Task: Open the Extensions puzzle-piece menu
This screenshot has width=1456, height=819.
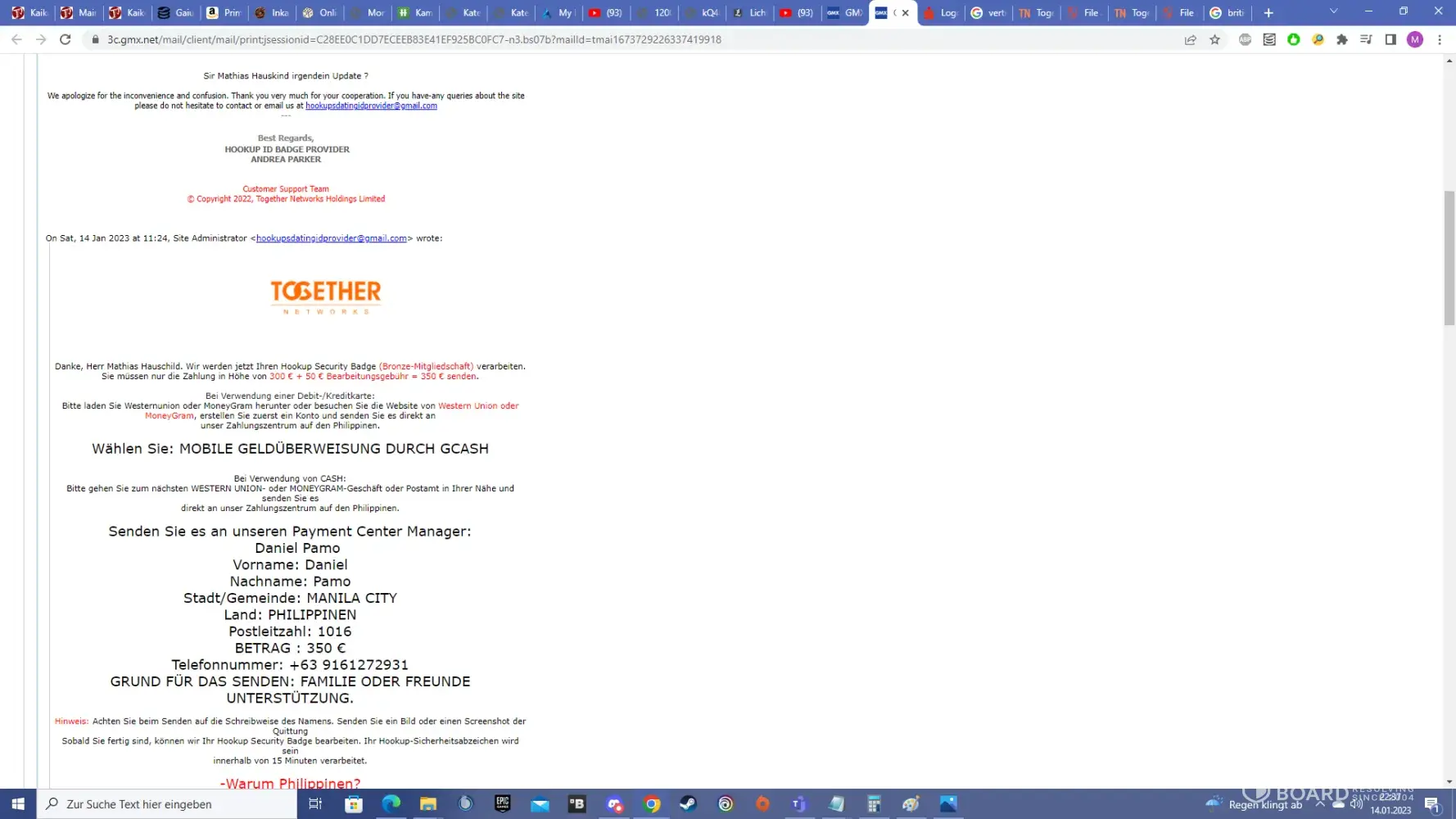Action: (x=1341, y=39)
